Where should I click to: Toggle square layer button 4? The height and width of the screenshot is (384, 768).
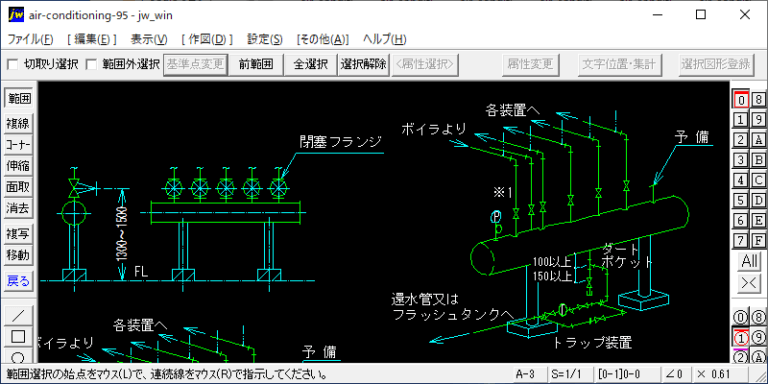(741, 180)
